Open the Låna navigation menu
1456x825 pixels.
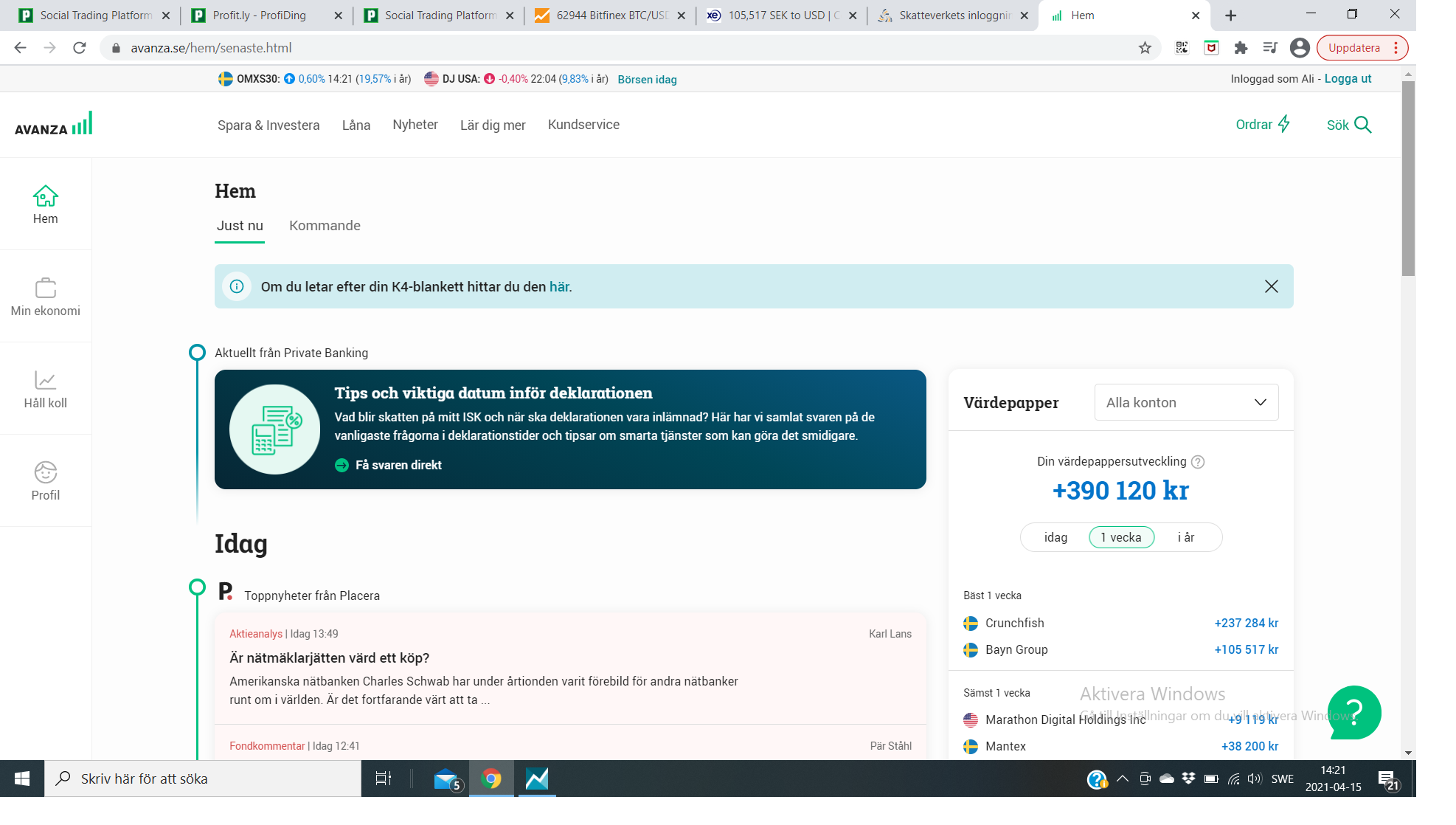356,125
